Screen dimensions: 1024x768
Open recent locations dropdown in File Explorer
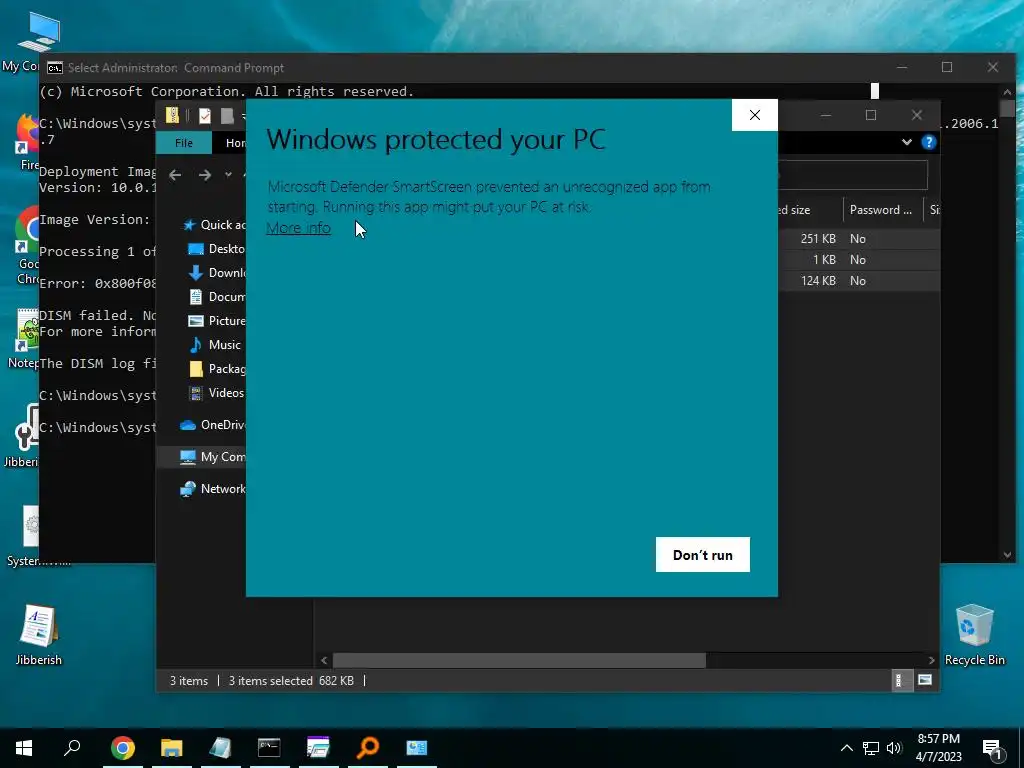[x=228, y=174]
